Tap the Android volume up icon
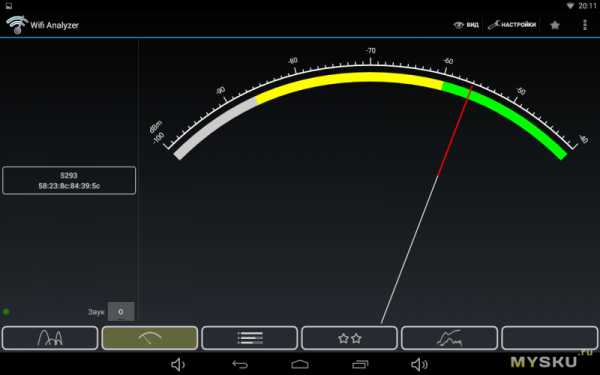600x375 pixels. (x=419, y=364)
